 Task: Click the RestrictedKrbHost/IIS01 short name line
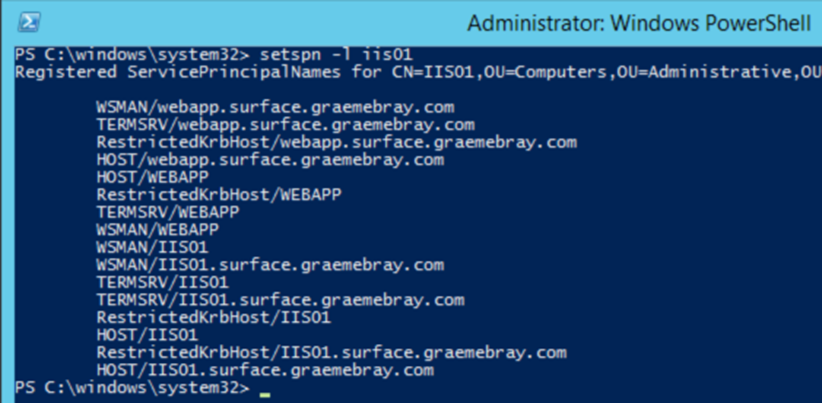214,318
